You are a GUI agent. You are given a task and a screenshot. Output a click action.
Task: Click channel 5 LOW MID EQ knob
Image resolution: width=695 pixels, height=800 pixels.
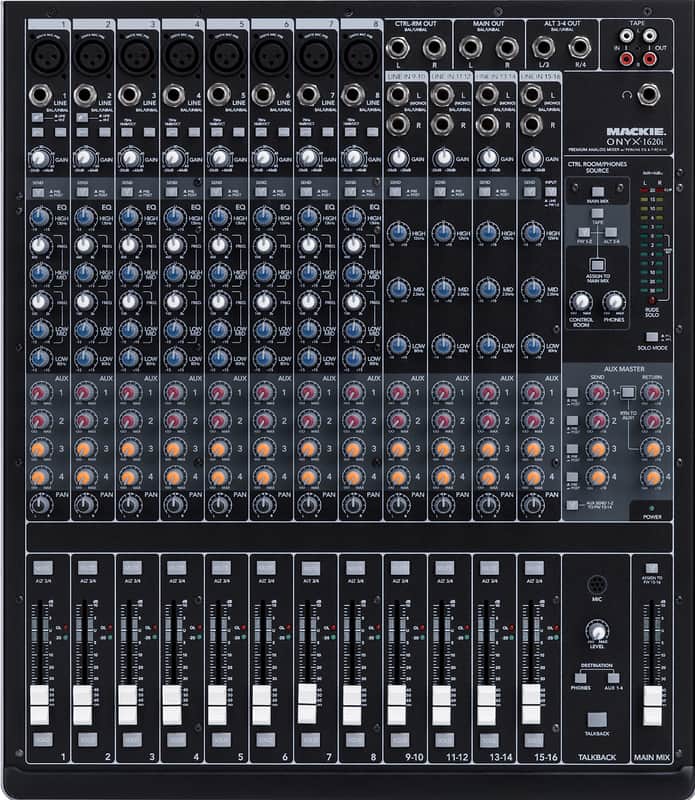tap(219, 330)
